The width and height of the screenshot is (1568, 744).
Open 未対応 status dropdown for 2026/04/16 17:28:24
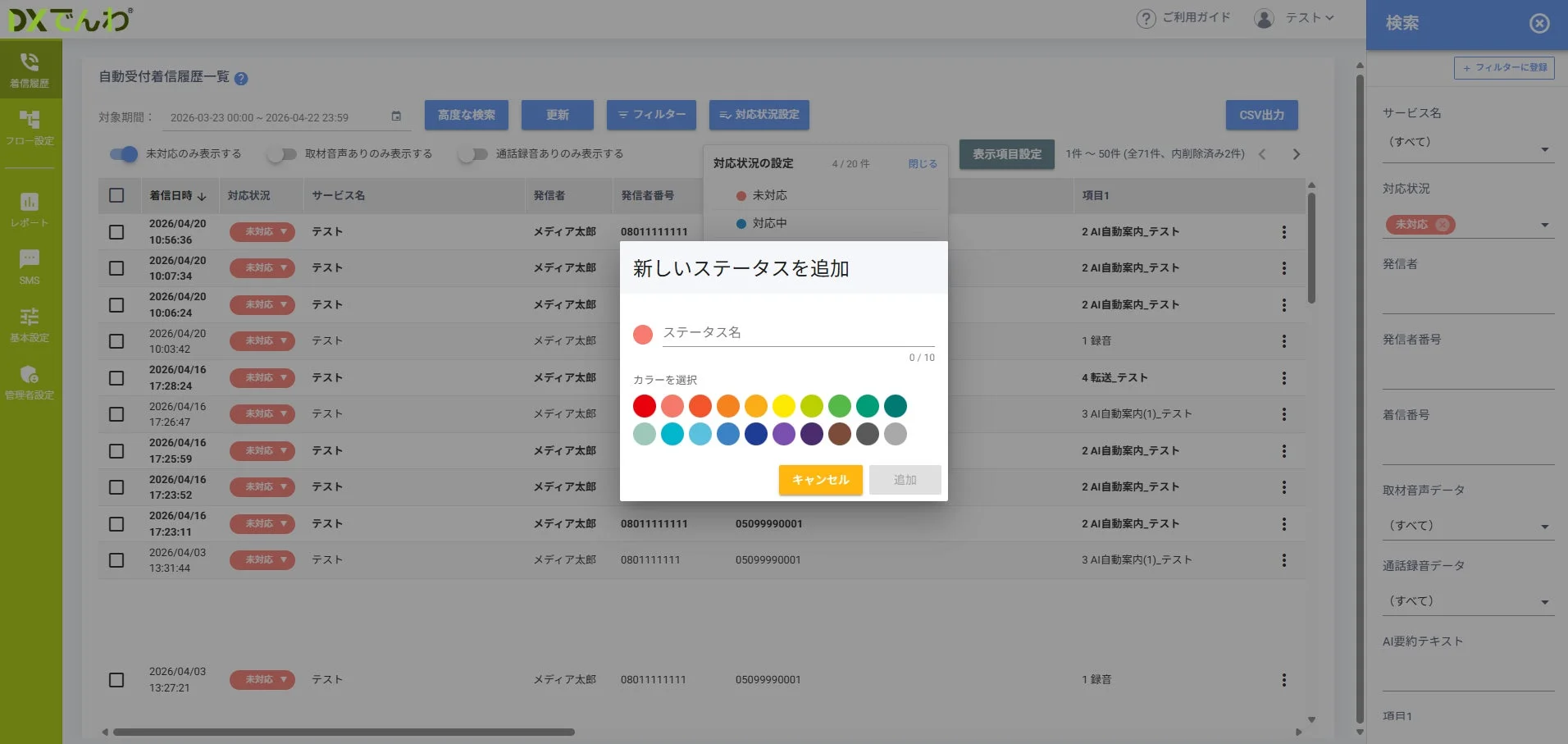pos(262,378)
